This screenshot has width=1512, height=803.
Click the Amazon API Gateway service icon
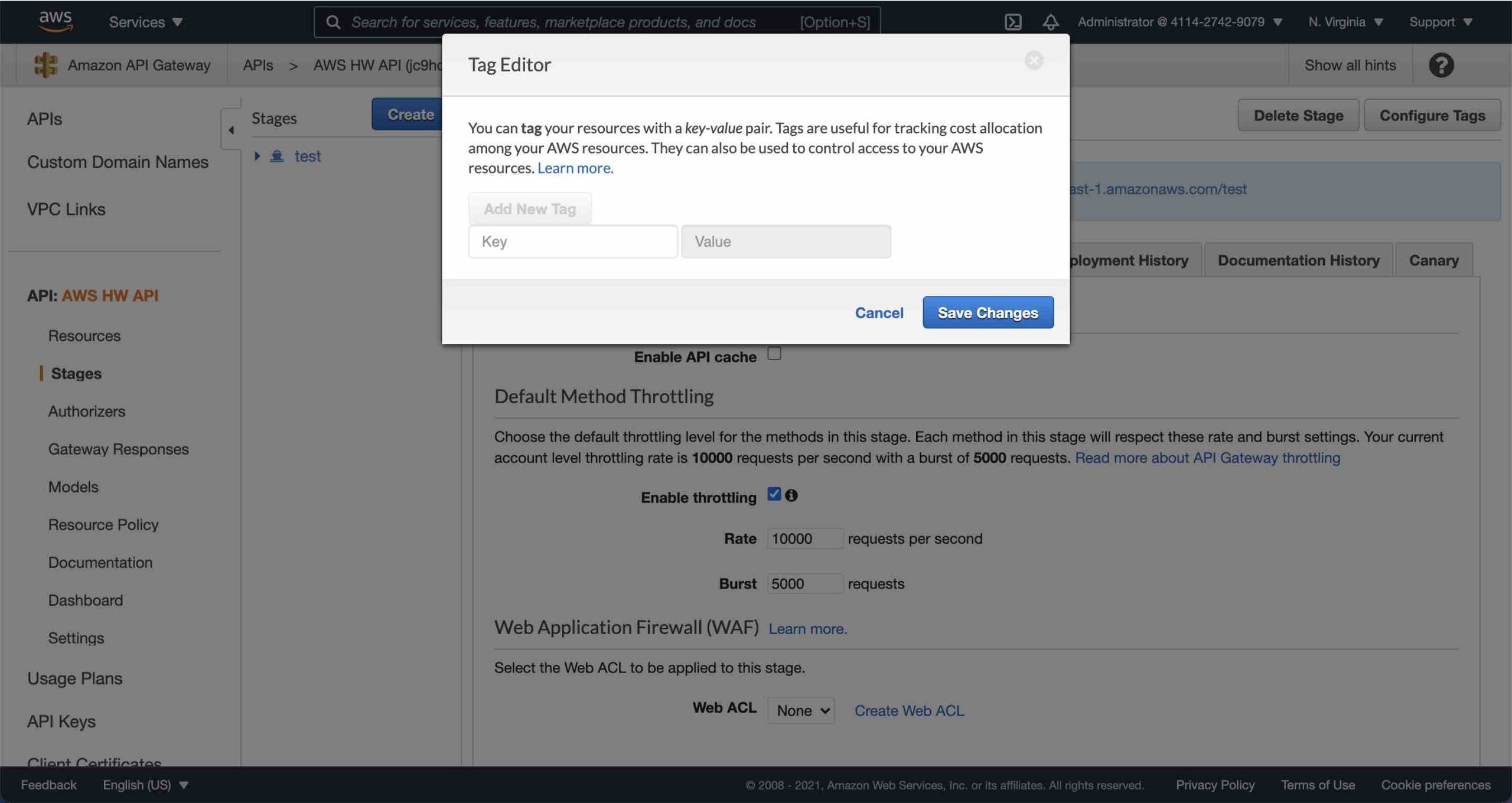[x=45, y=64]
